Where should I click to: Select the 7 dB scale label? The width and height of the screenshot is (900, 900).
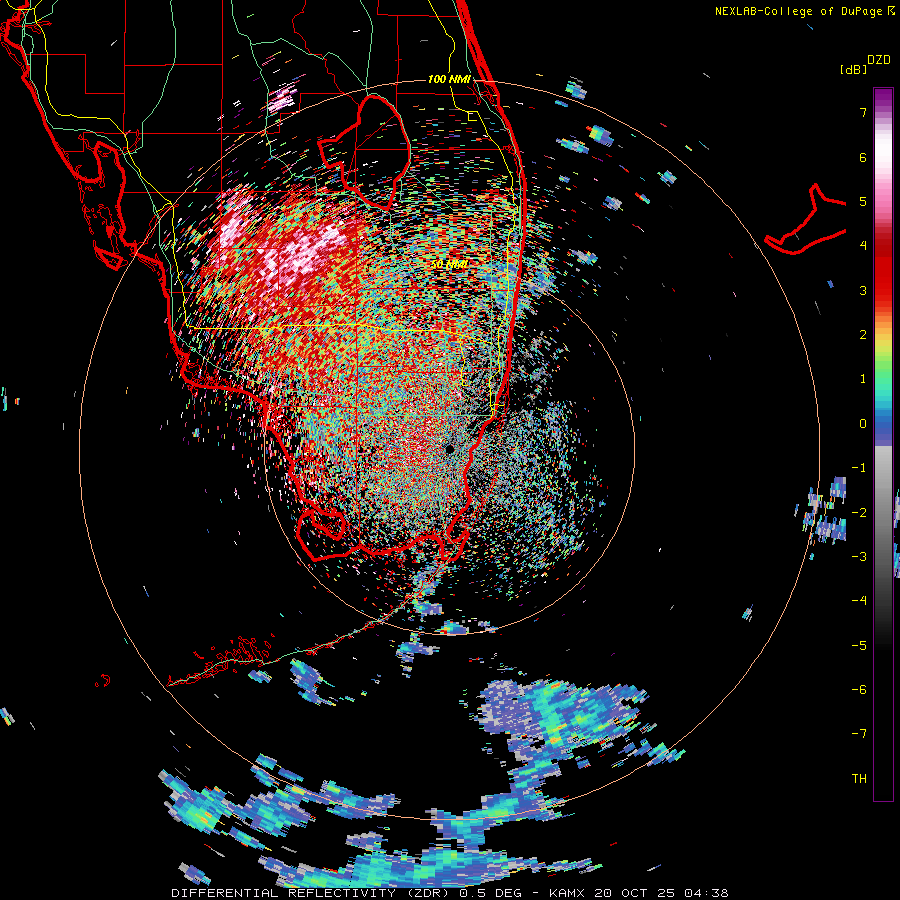tap(863, 112)
